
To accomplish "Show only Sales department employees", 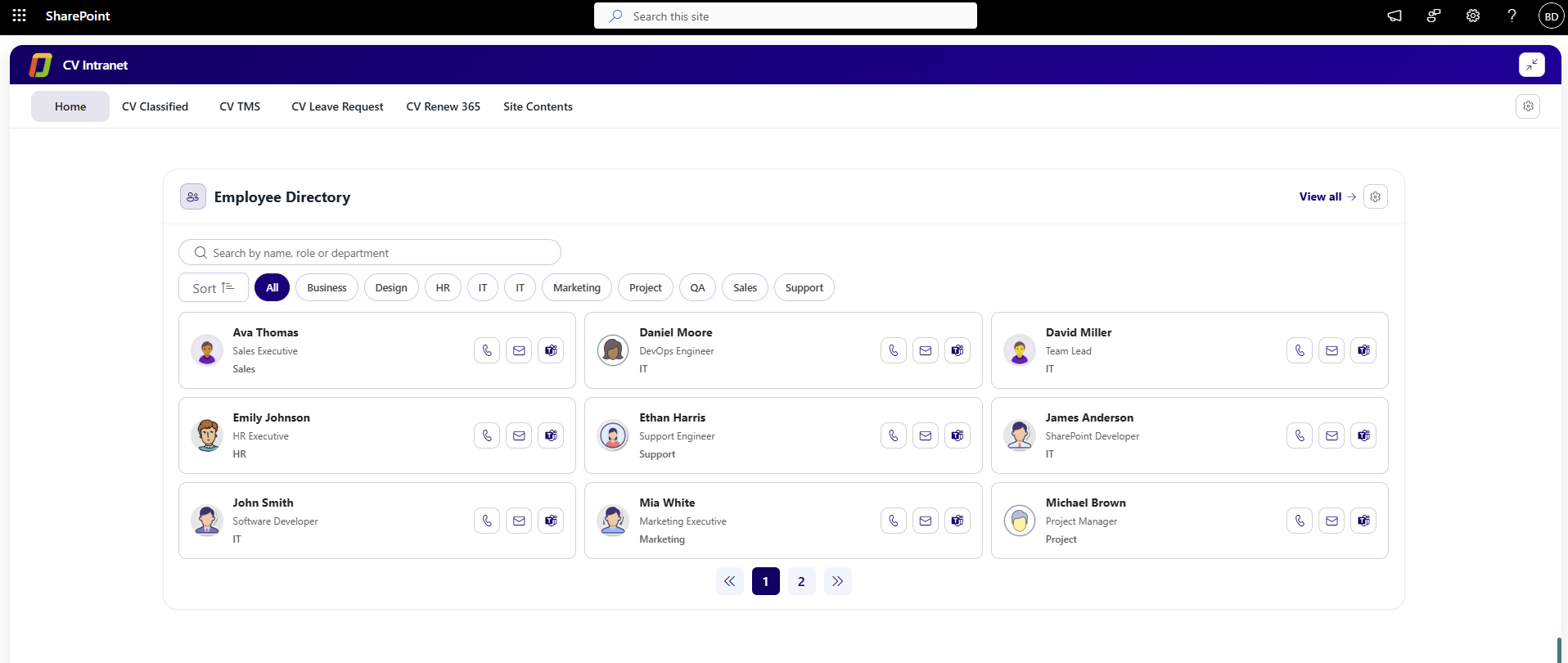I will pos(745,287).
